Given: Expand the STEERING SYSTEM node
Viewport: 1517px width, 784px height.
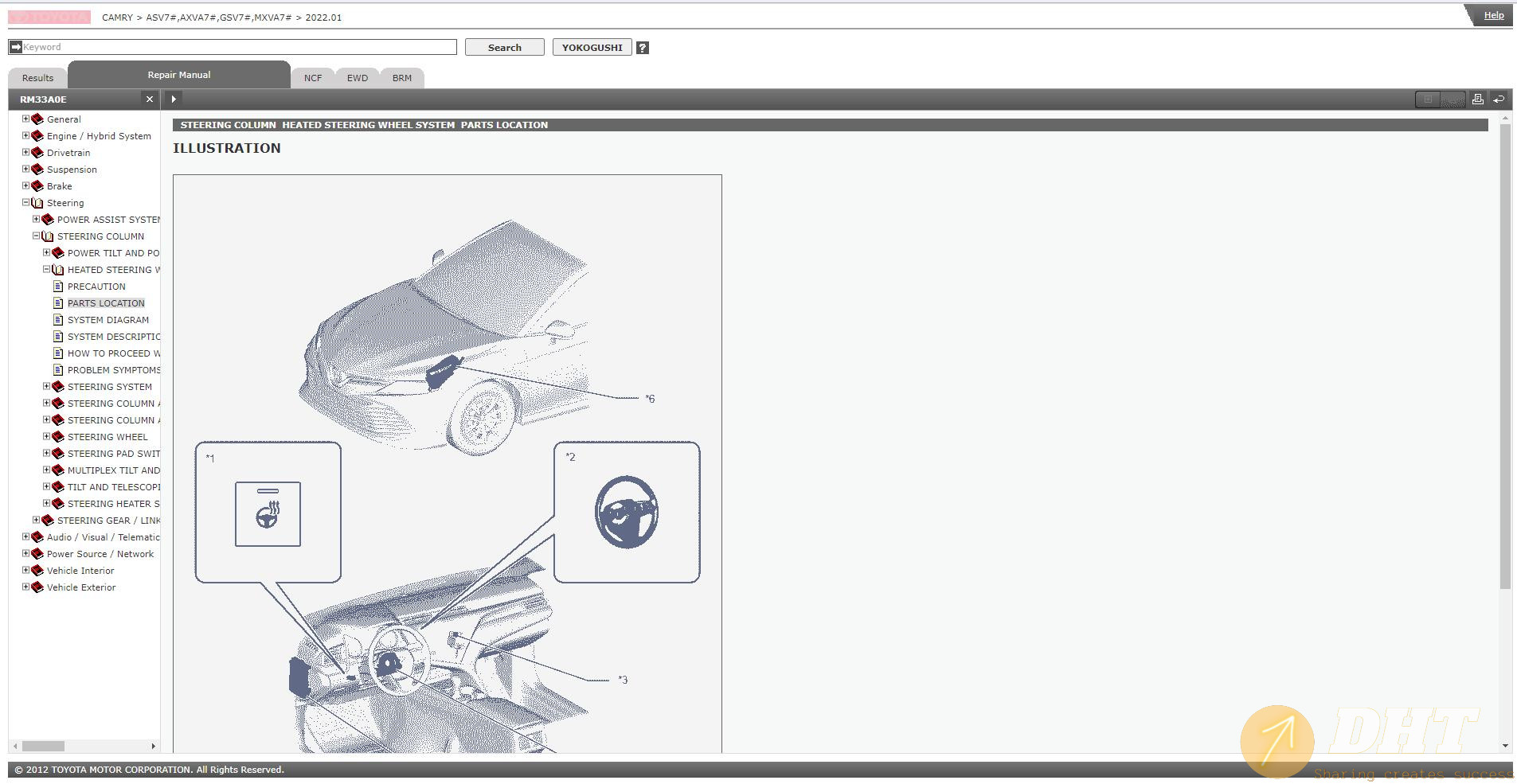Looking at the screenshot, I should point(46,386).
